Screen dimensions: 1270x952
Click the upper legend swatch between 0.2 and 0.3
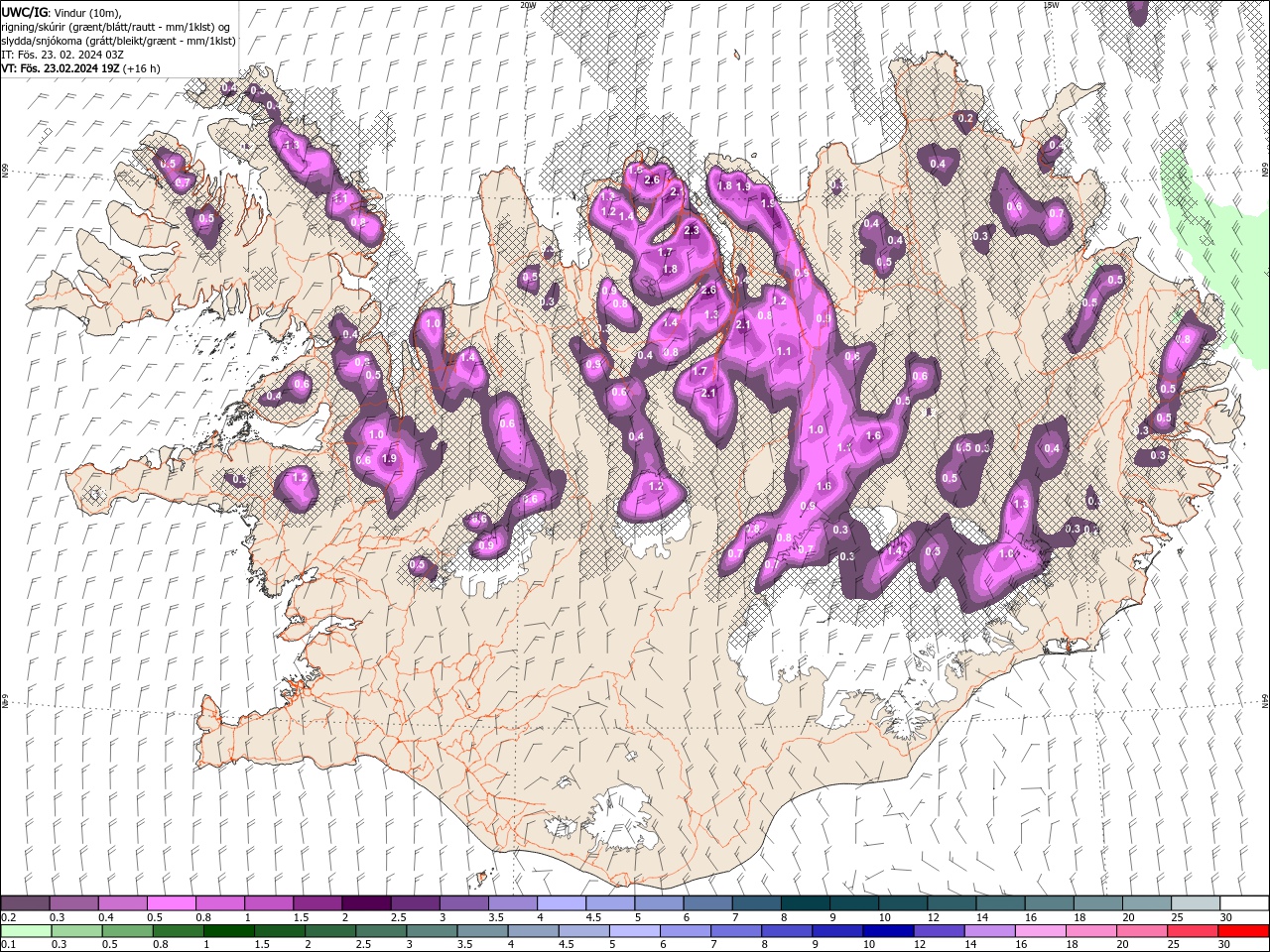(x=25, y=903)
